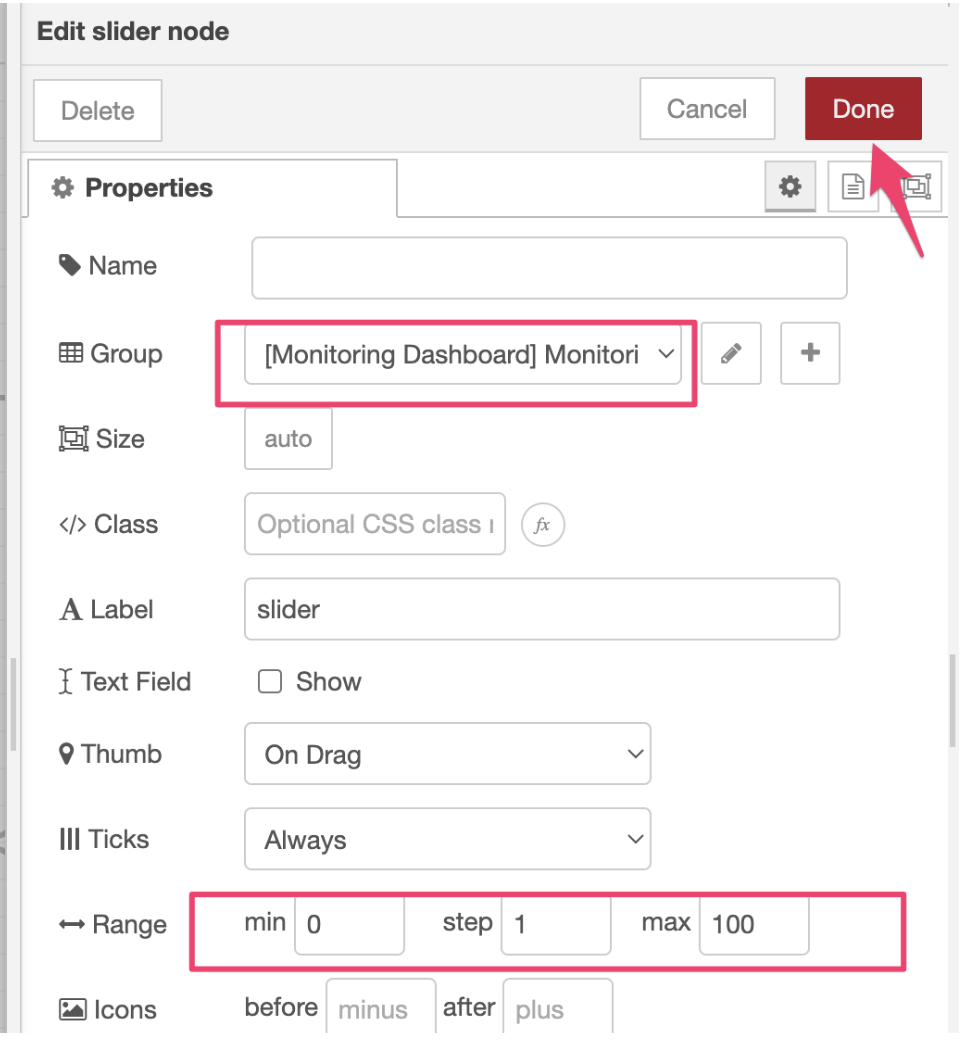Viewport: 964px width, 1042px height.
Task: Click the Icons label text
Action: pyautogui.click(x=125, y=1009)
